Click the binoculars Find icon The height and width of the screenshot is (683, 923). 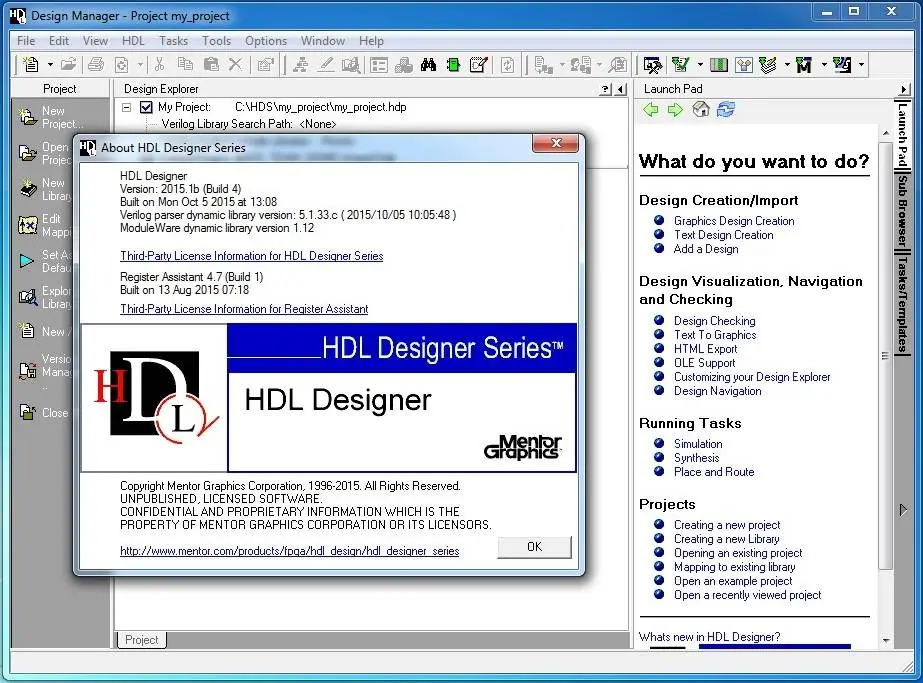coord(429,64)
